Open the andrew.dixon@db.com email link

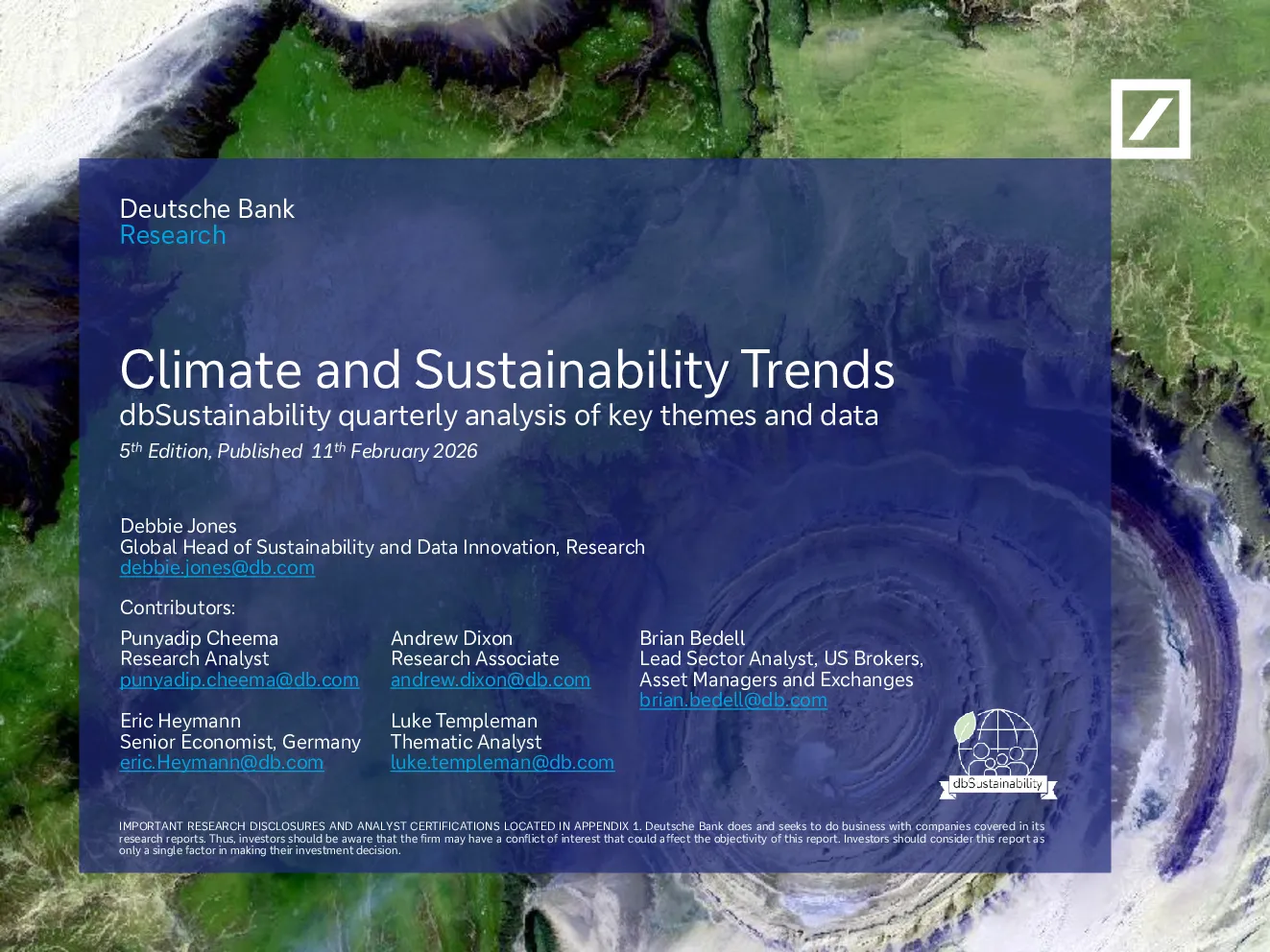pyautogui.click(x=491, y=679)
